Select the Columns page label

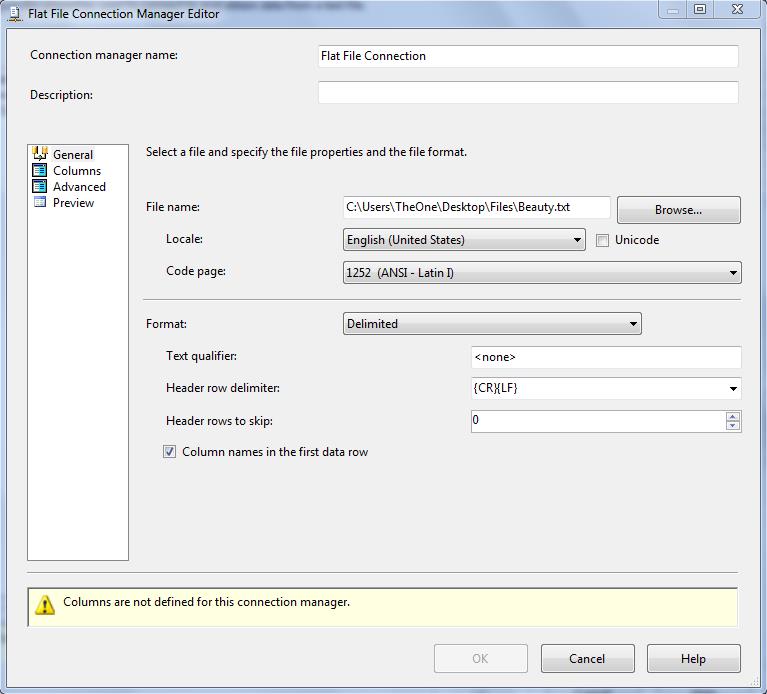77,171
